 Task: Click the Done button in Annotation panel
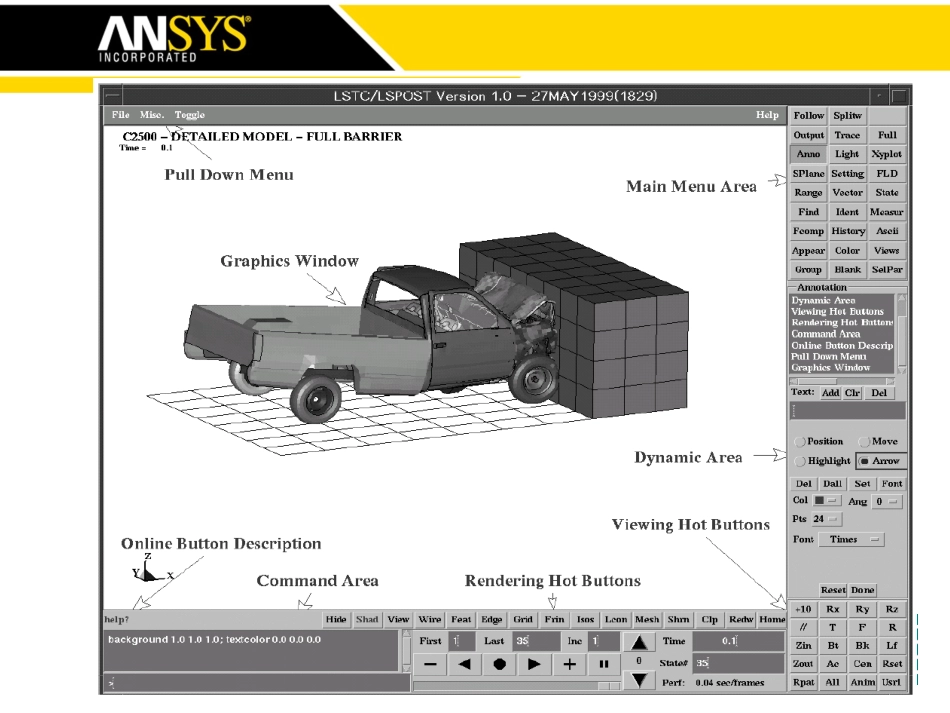[x=862, y=591]
